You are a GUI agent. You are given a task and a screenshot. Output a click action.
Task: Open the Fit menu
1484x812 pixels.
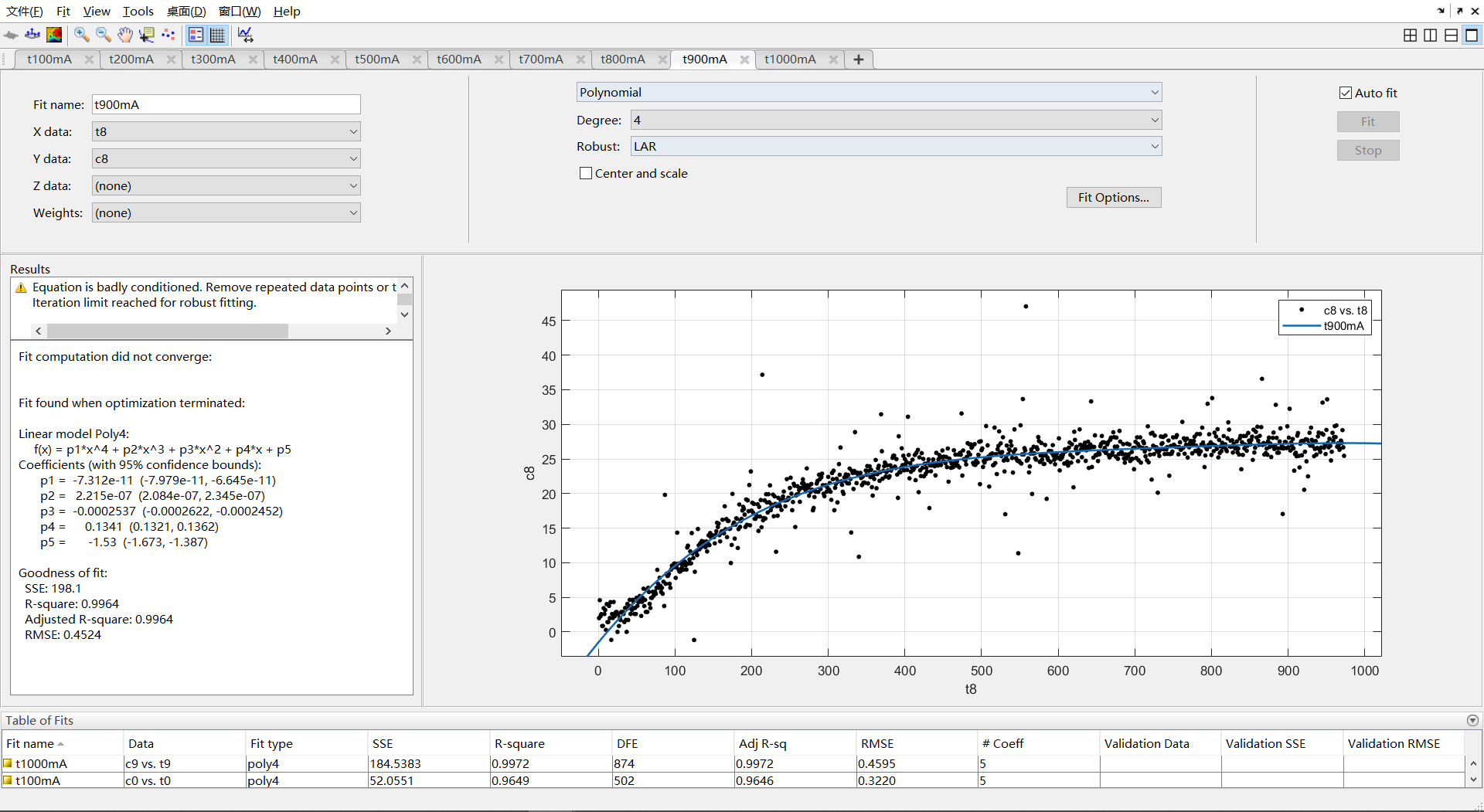click(63, 11)
